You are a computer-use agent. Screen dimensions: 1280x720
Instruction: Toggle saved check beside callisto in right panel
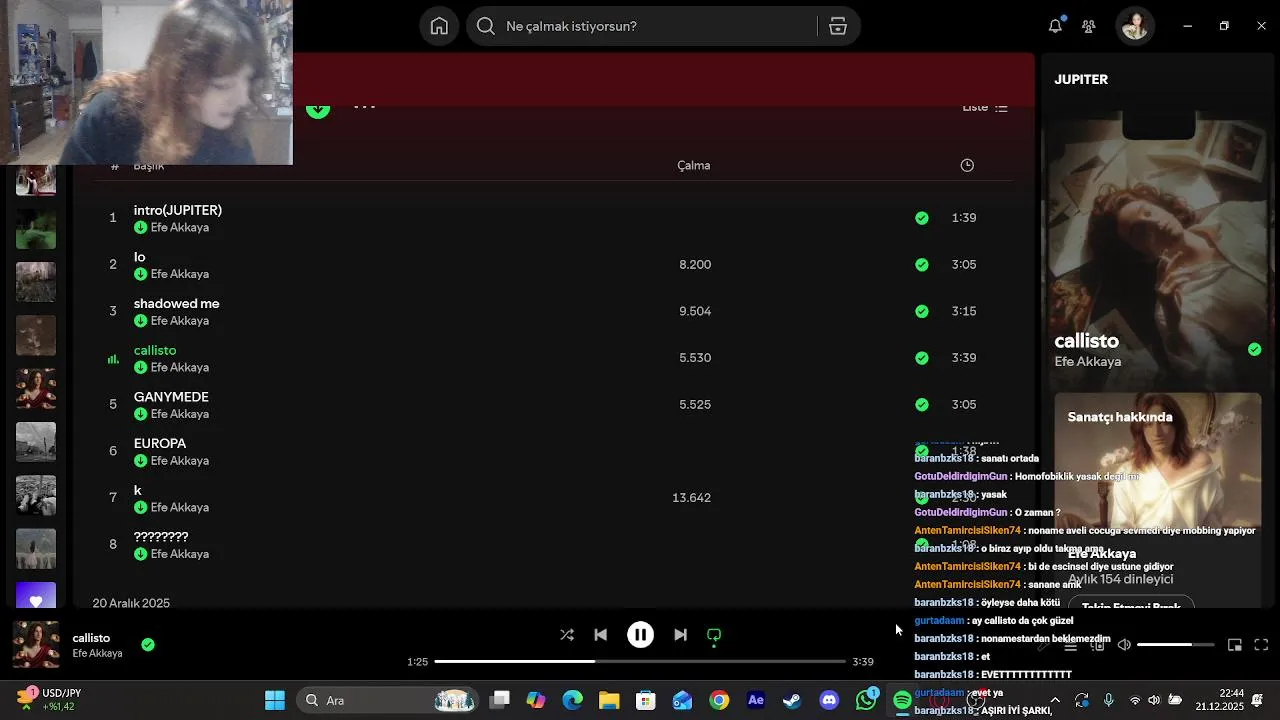1255,349
